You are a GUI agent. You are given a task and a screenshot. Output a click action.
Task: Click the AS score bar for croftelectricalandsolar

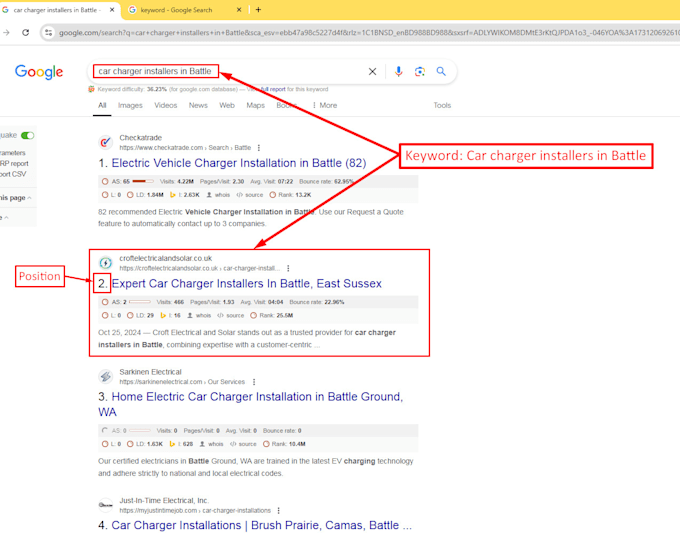[x=140, y=302]
